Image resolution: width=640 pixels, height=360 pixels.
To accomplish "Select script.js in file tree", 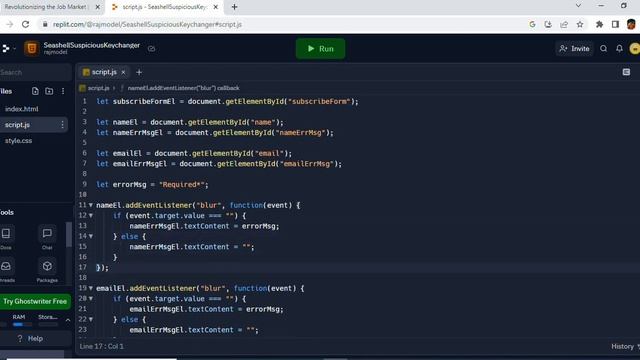I will point(17,125).
